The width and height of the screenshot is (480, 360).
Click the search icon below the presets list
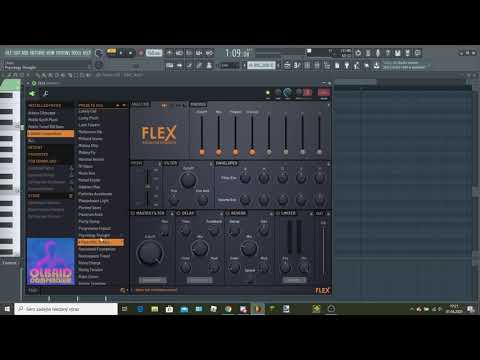click(x=123, y=290)
